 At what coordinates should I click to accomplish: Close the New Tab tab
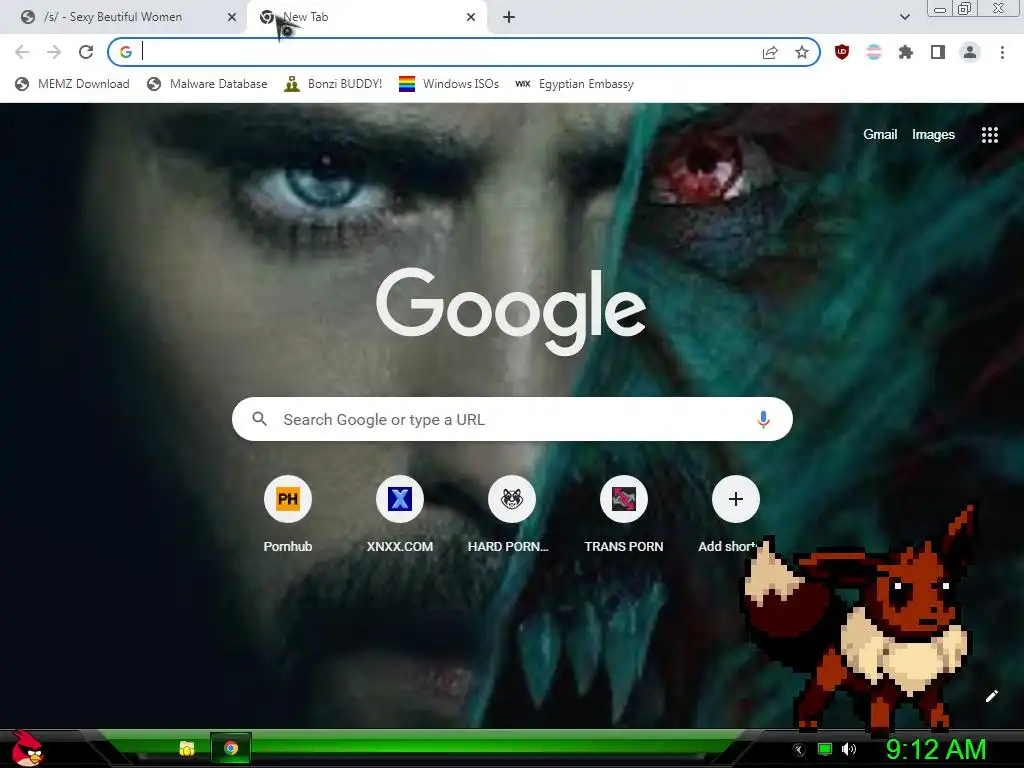click(x=471, y=17)
